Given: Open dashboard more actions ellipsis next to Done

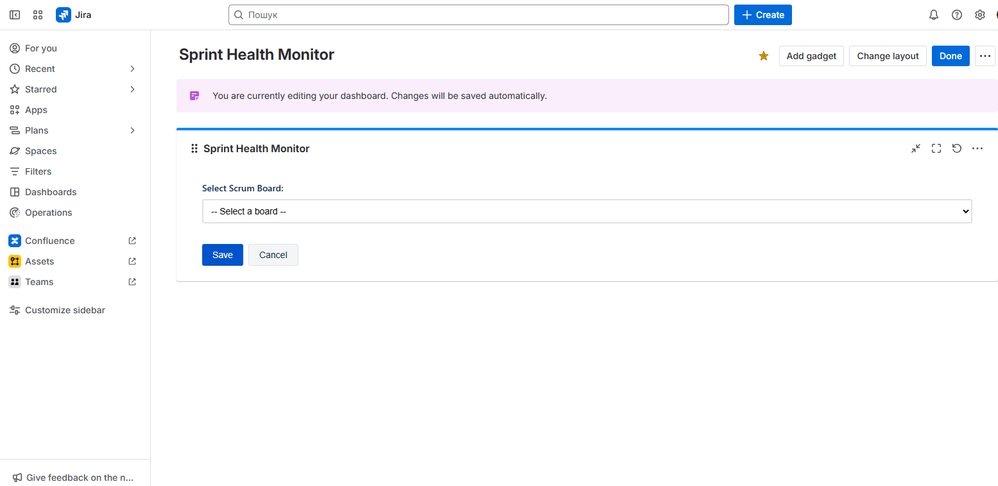Looking at the screenshot, I should pos(985,56).
